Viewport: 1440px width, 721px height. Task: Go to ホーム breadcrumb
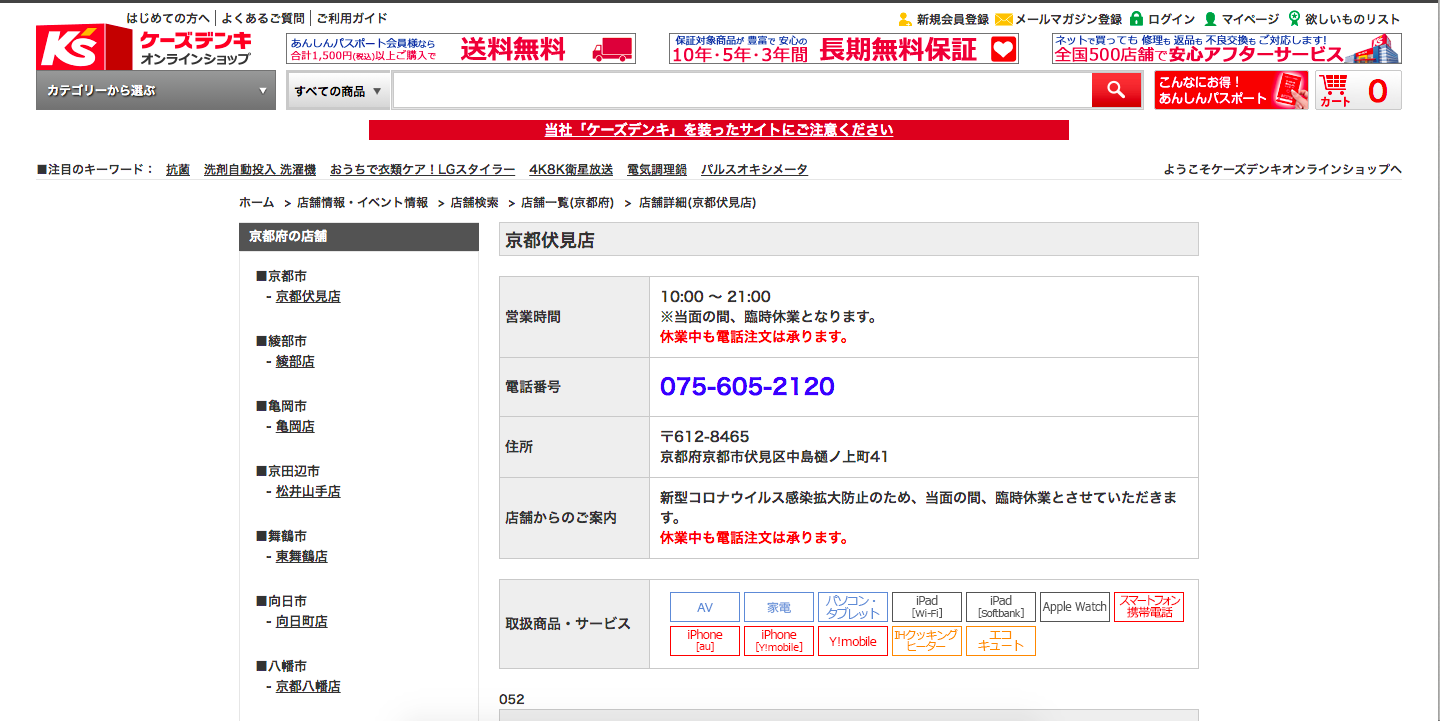pyautogui.click(x=256, y=202)
